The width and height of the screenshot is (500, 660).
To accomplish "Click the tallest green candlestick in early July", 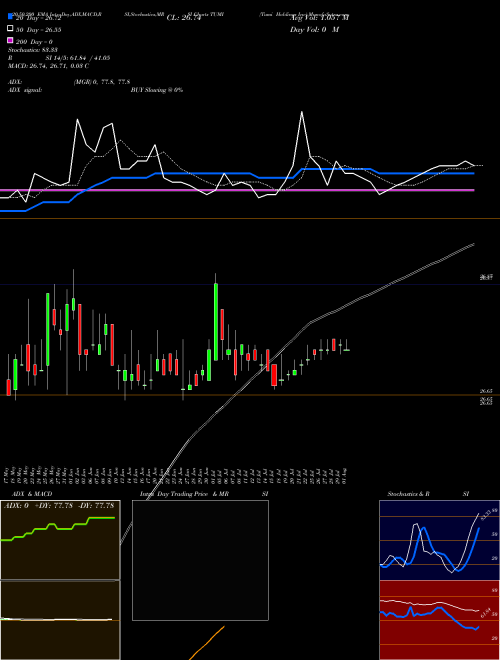I will click(x=216, y=322).
